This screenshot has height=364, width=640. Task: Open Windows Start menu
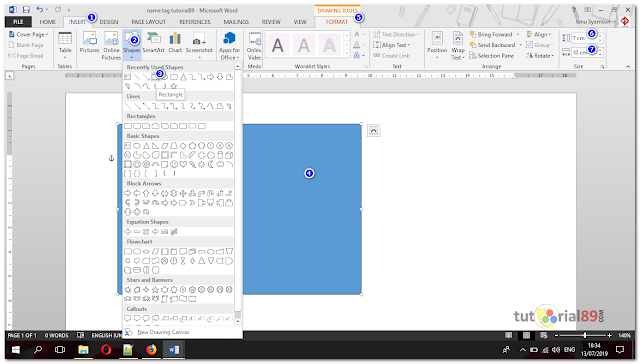[x=16, y=350]
